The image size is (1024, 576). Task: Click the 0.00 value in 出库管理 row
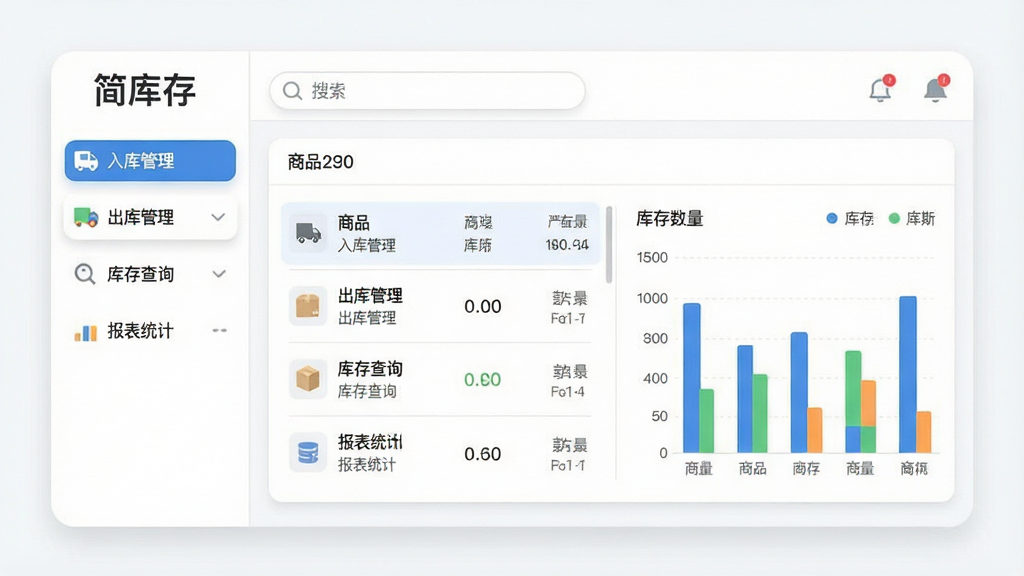pos(483,306)
